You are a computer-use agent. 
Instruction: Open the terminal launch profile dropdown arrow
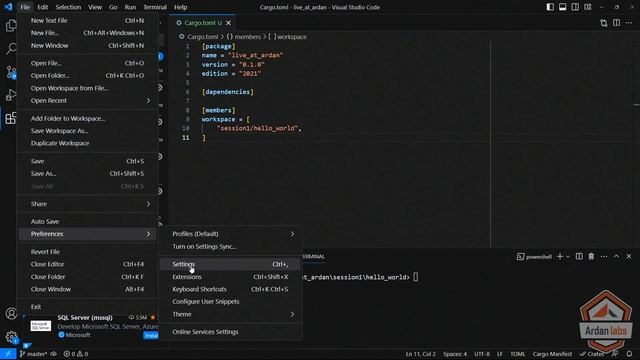[568, 256]
